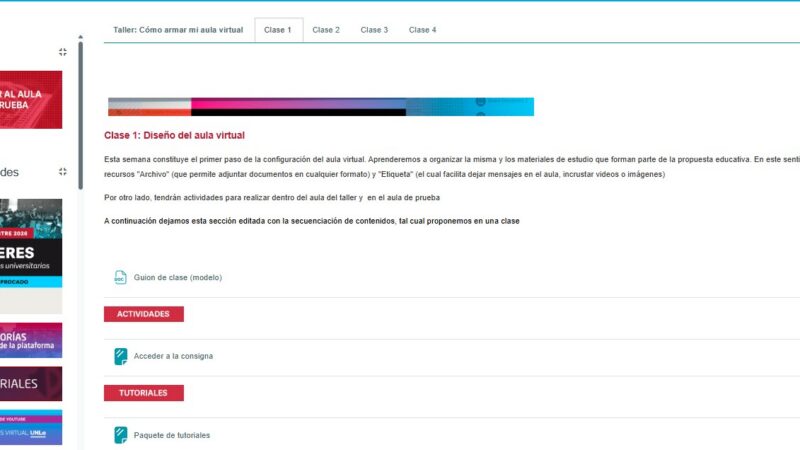Click the purple 'de la plataforma' banner
The height and width of the screenshot is (450, 800).
click(30, 340)
